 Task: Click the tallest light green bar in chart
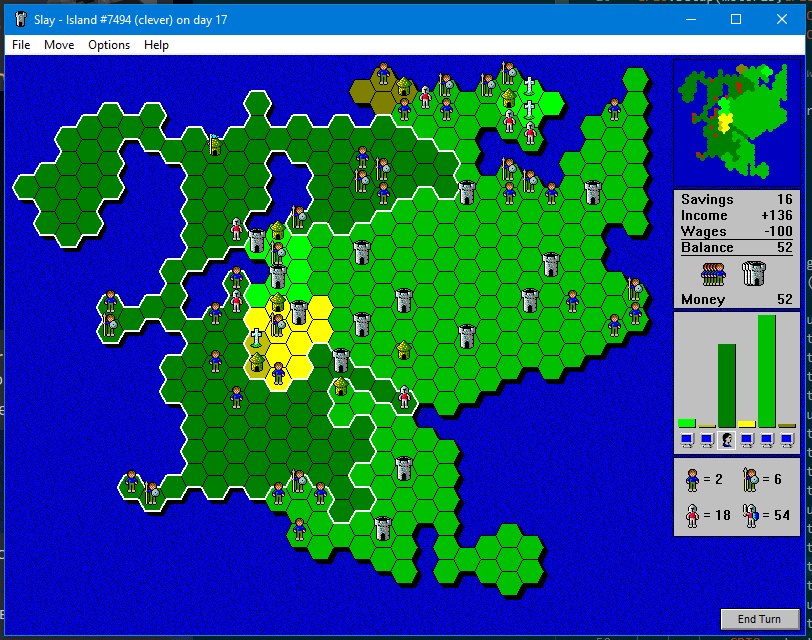pyautogui.click(x=767, y=371)
